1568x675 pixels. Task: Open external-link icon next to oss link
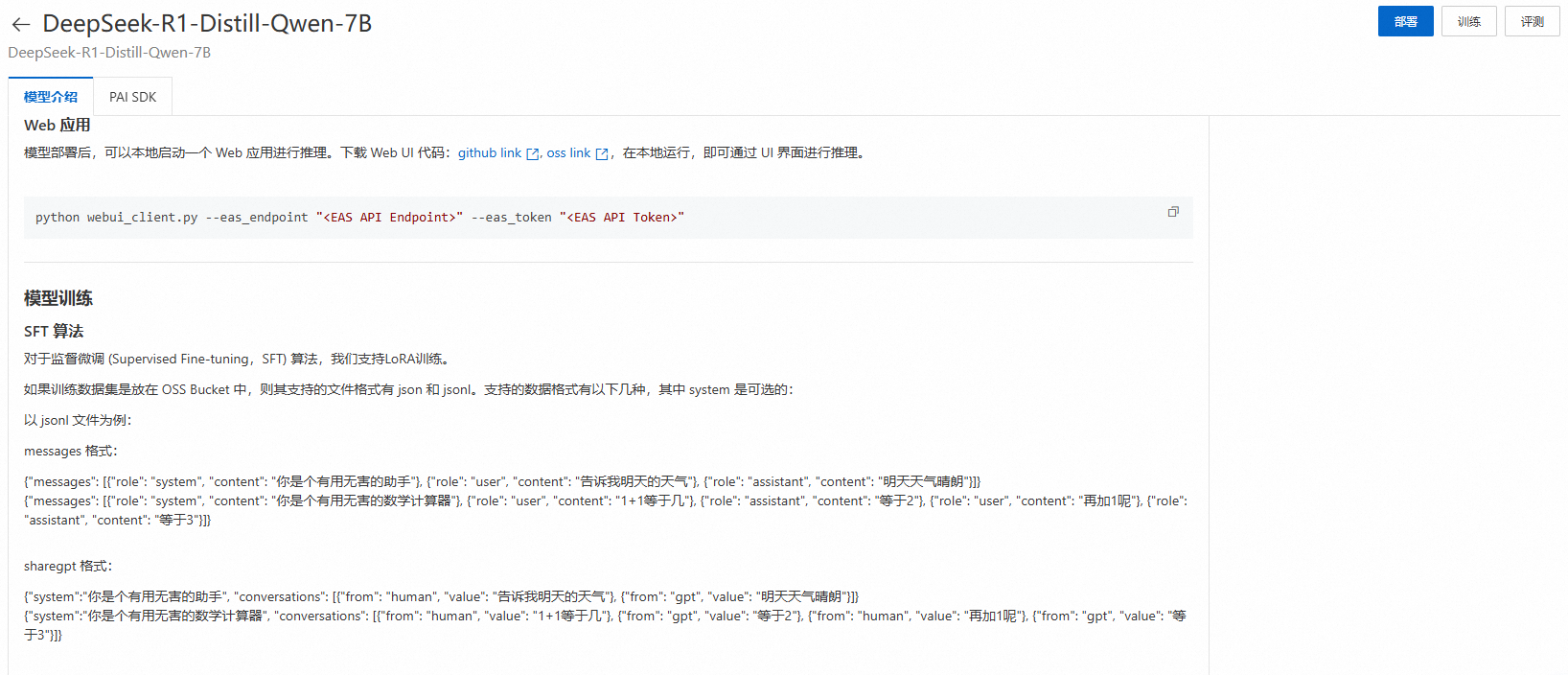pyautogui.click(x=602, y=153)
